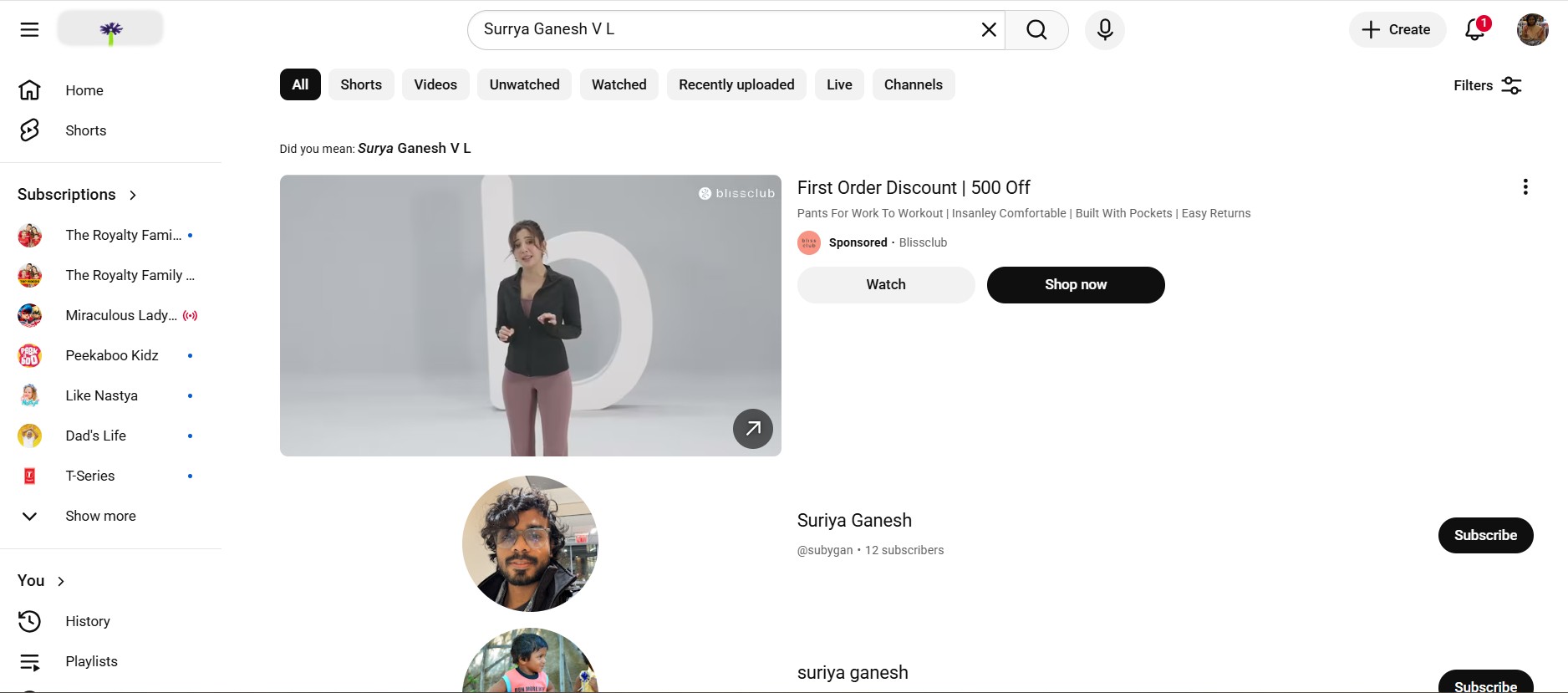The height and width of the screenshot is (693, 1568).
Task: Open ad options three-dot menu
Action: pyautogui.click(x=1525, y=187)
